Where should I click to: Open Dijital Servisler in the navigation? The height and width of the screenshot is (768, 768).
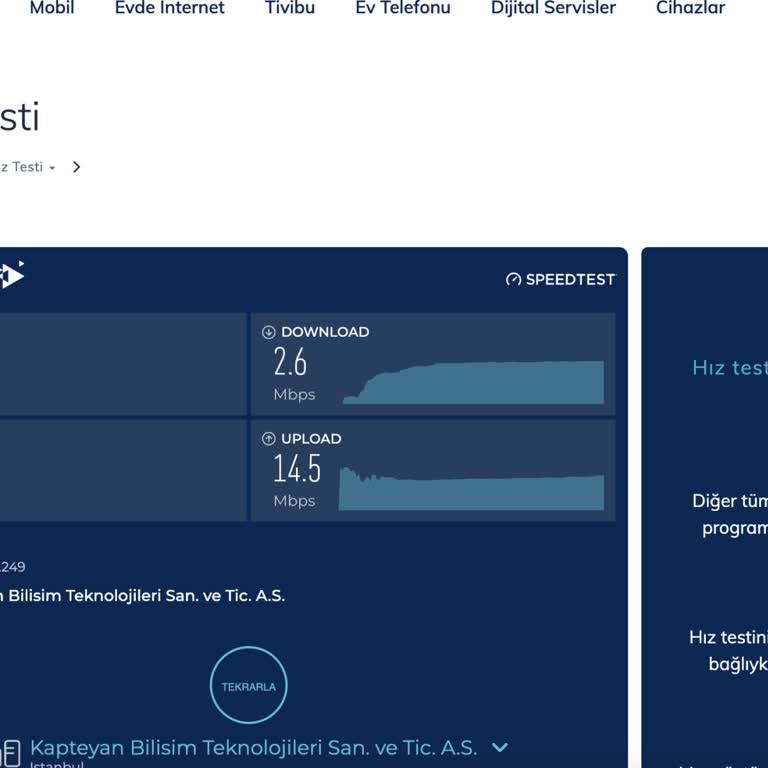(553, 8)
